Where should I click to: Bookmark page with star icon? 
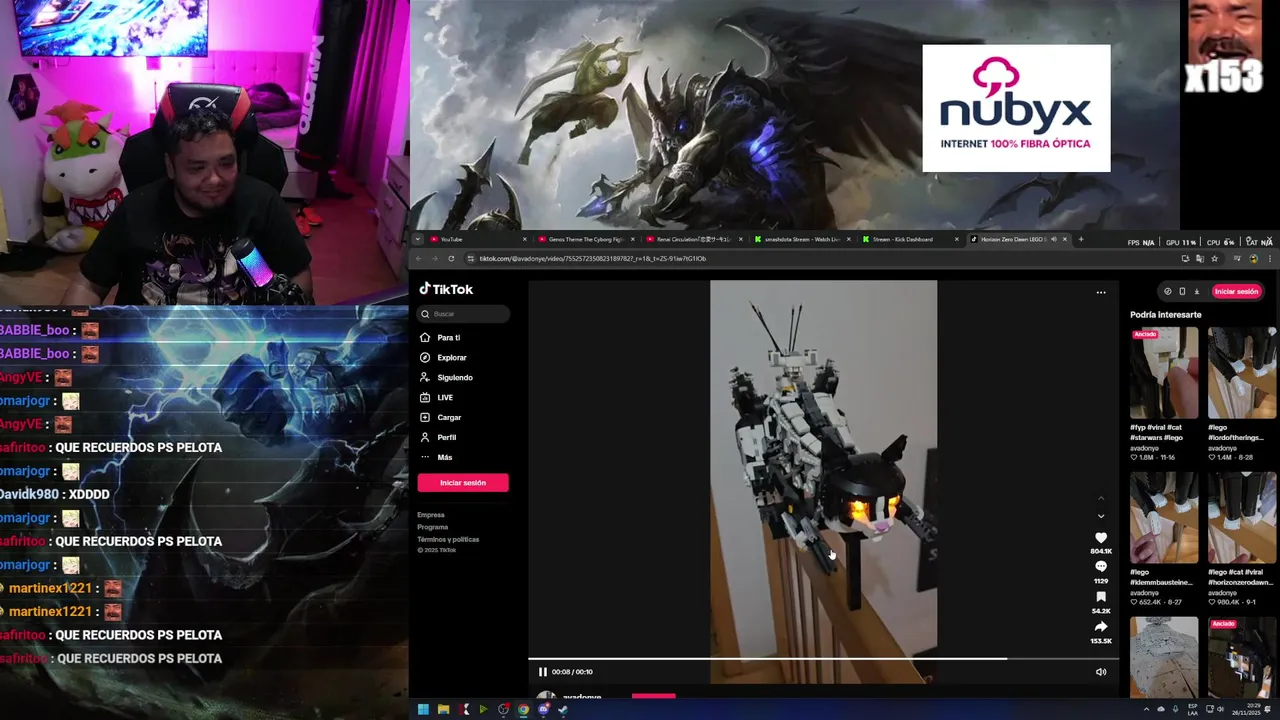(x=1214, y=259)
